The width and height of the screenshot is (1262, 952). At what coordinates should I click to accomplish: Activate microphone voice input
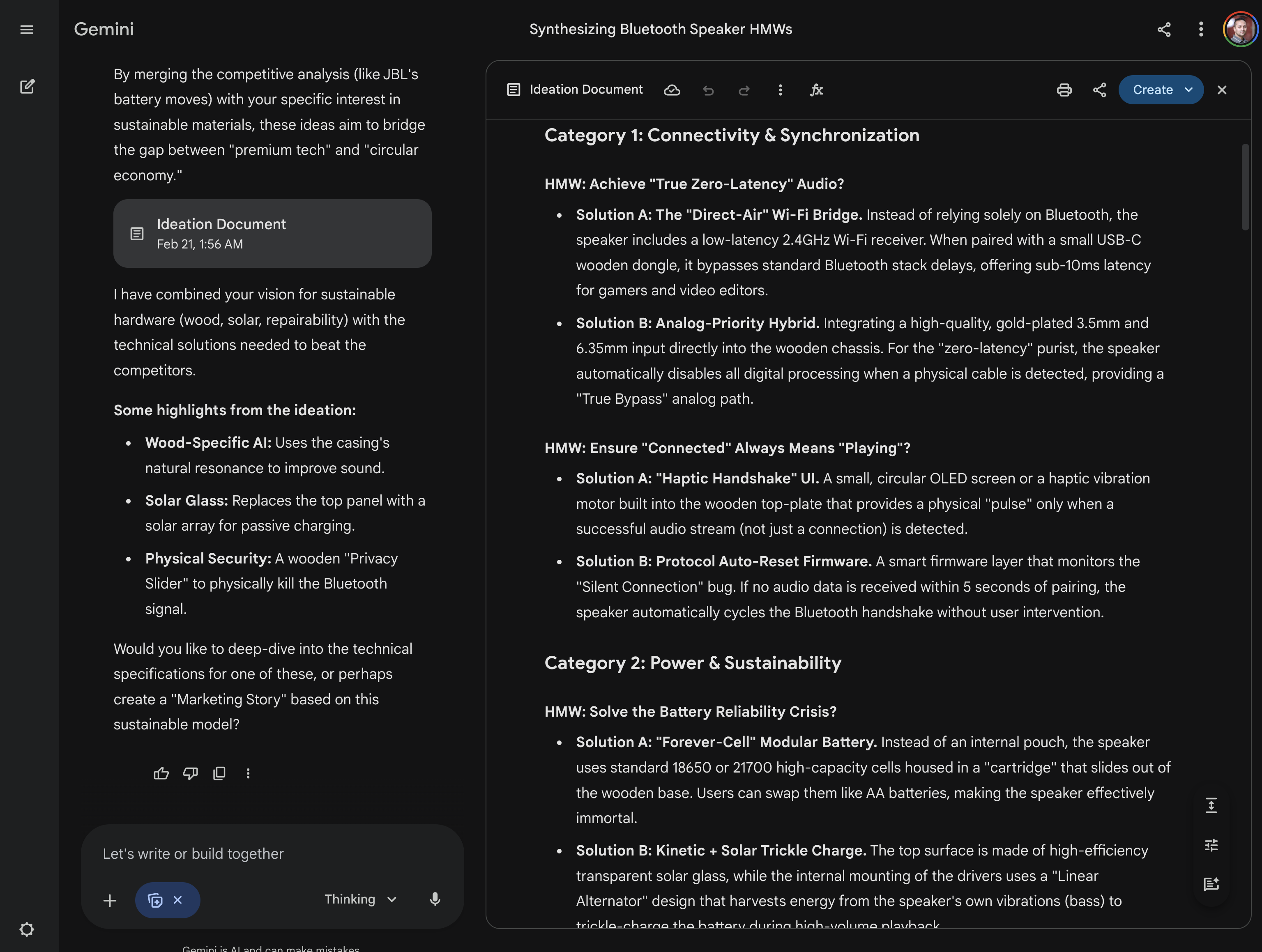tap(435, 899)
